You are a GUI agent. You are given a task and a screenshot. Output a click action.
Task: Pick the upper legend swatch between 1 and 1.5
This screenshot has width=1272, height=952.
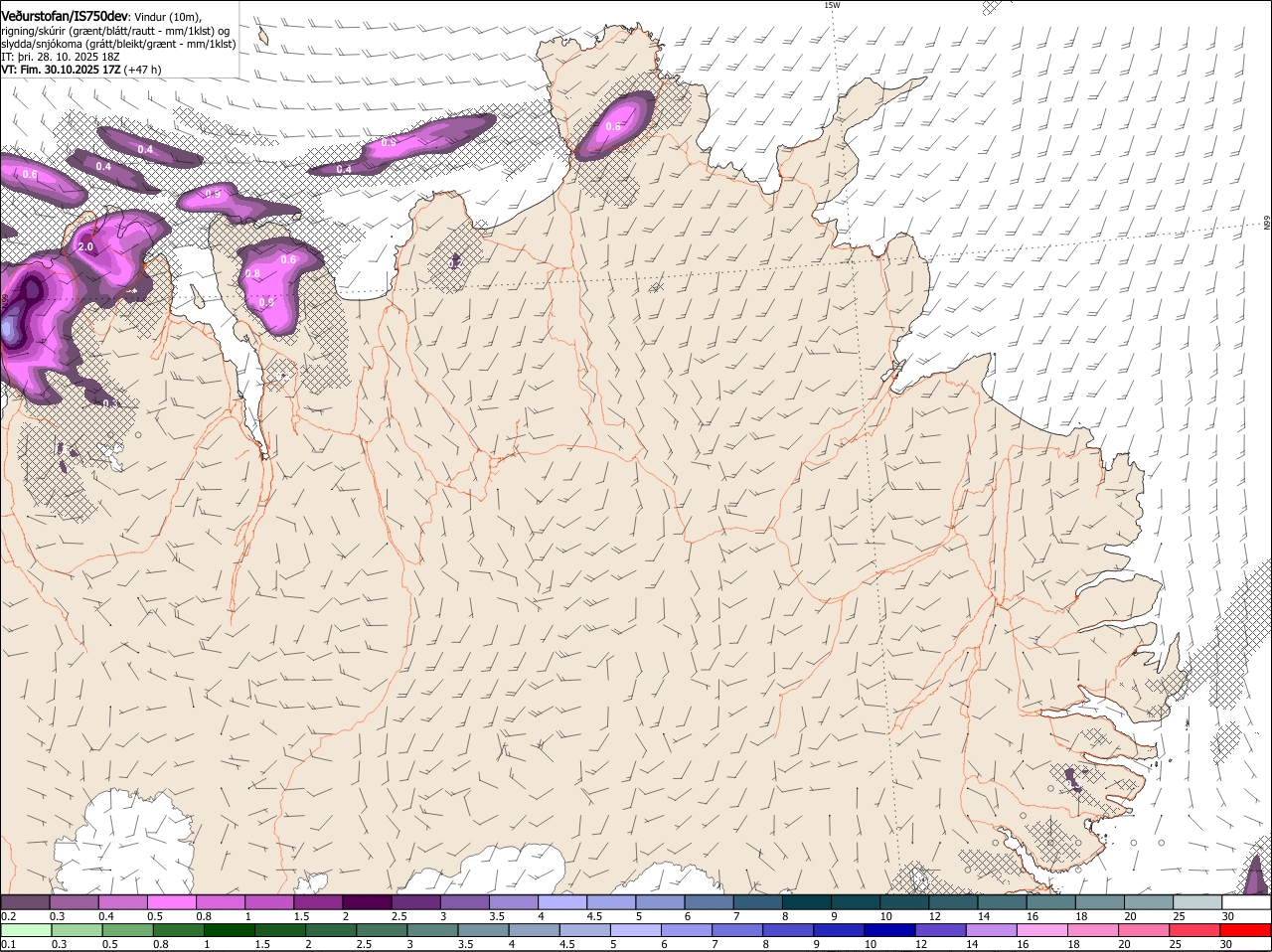pos(268,901)
